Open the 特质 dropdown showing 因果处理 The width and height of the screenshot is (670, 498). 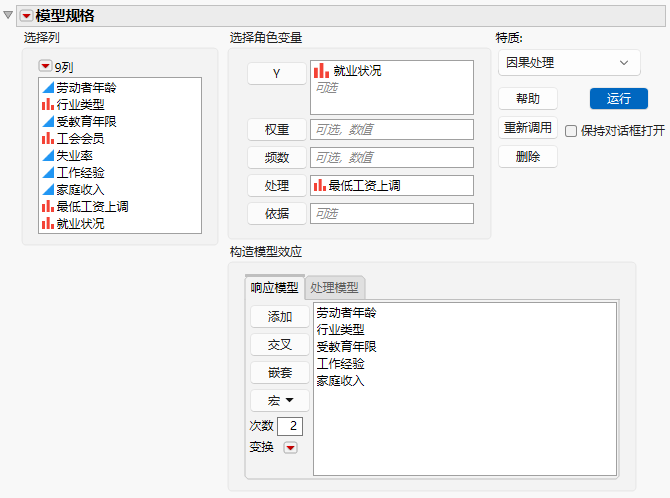tap(569, 63)
